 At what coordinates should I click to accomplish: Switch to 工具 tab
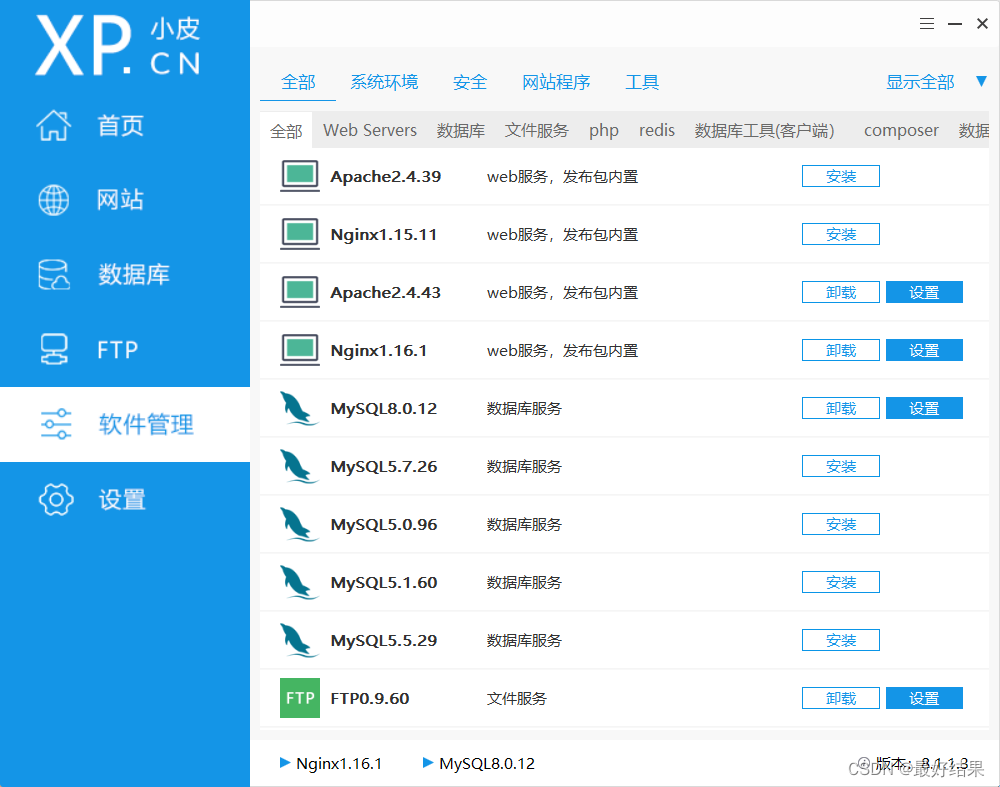tap(642, 82)
